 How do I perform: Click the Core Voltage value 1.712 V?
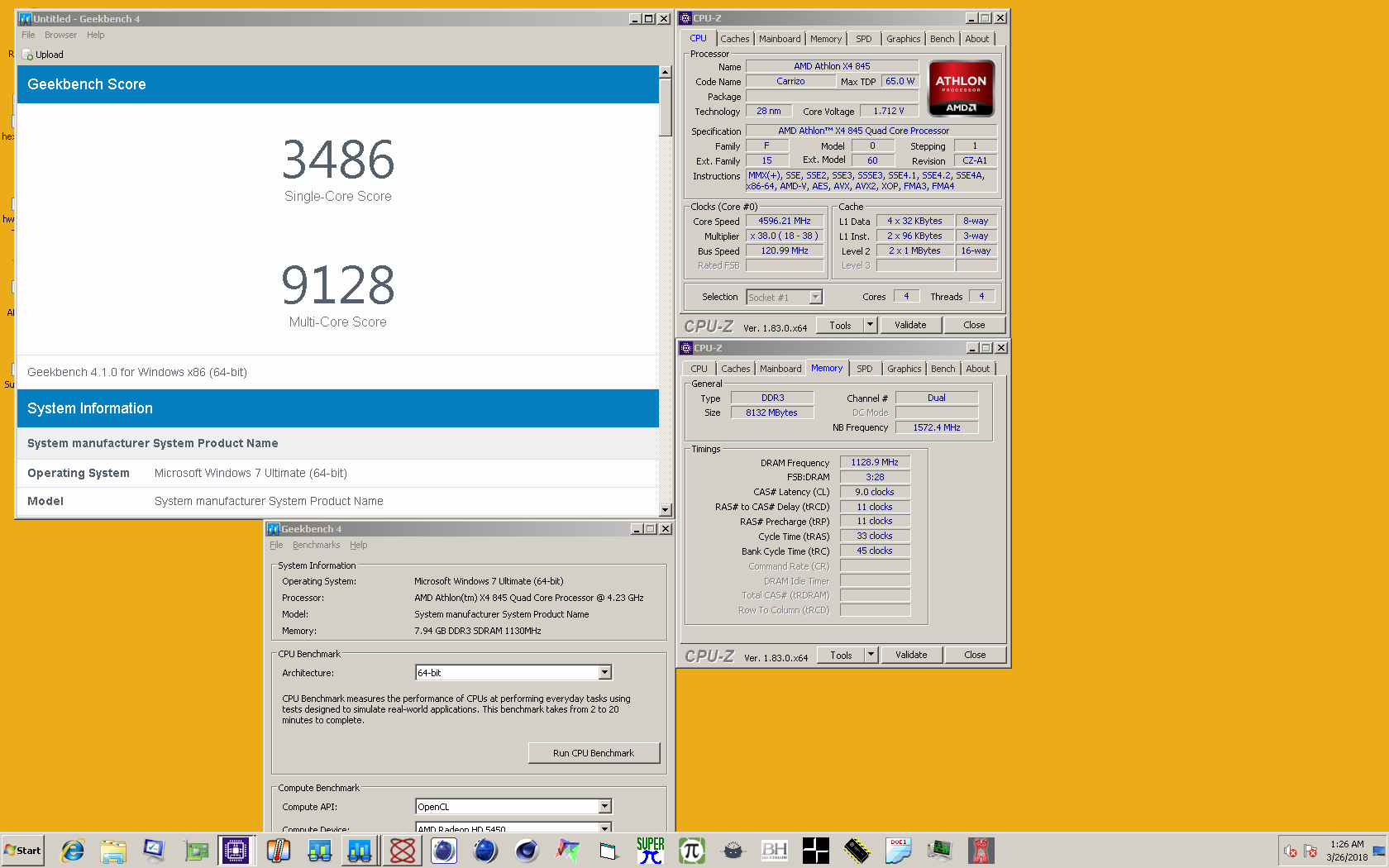(x=889, y=111)
